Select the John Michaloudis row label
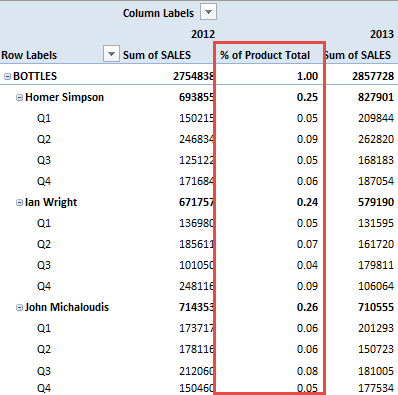 pos(67,307)
